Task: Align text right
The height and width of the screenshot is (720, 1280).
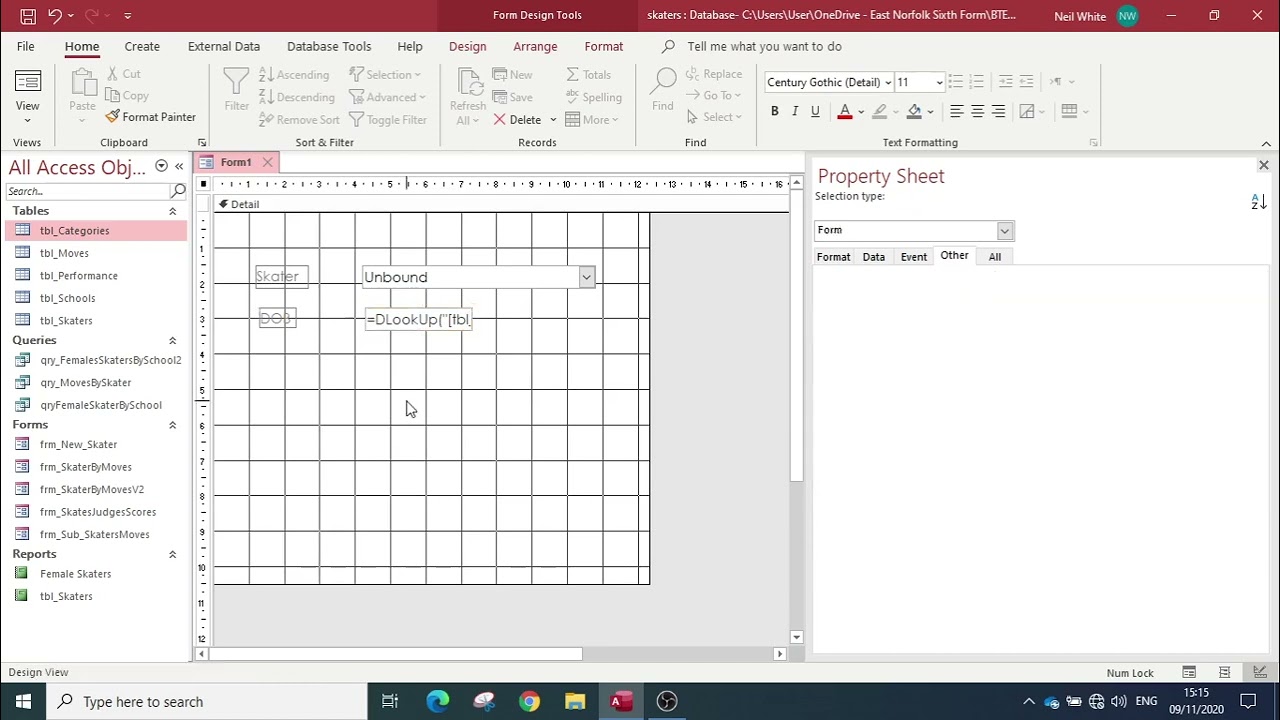Action: coord(999,111)
